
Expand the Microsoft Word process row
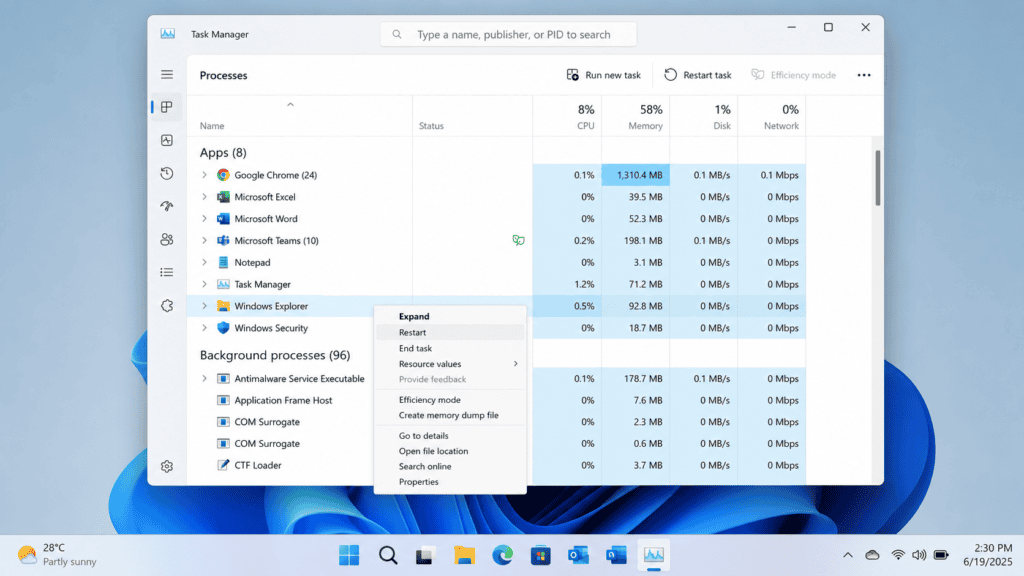[x=204, y=219]
